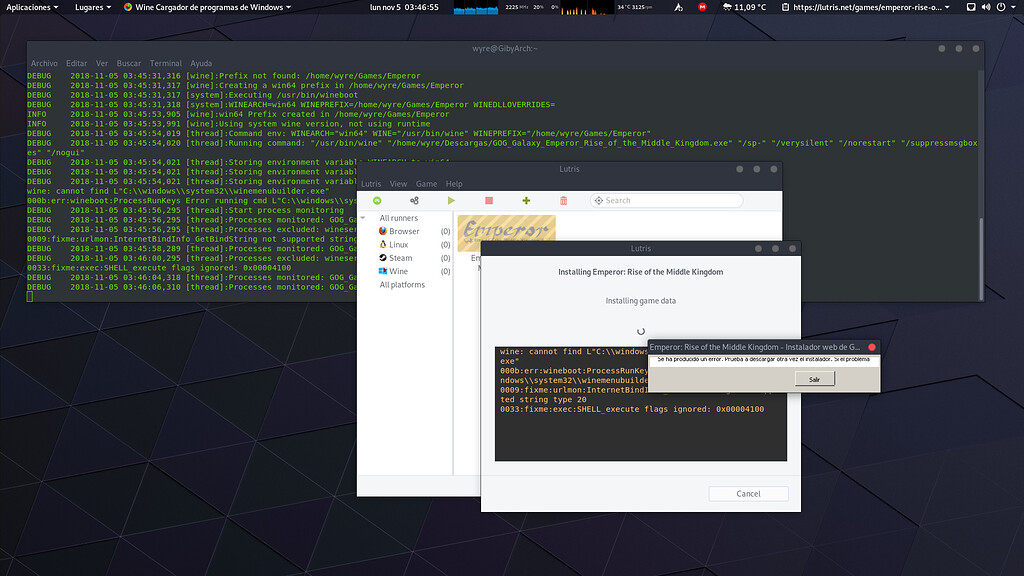Click the input-method tray icon left of the MEGA icon

[x=679, y=7]
